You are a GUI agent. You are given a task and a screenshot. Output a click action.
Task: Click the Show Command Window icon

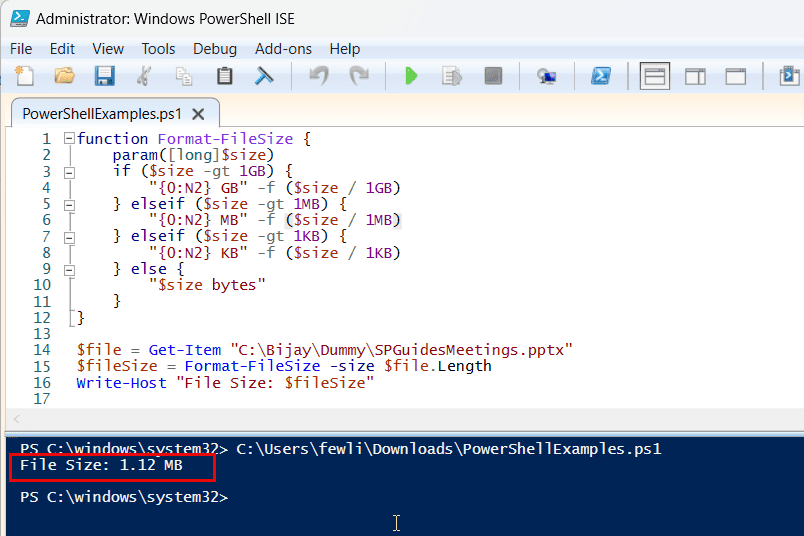pyautogui.click(x=790, y=76)
